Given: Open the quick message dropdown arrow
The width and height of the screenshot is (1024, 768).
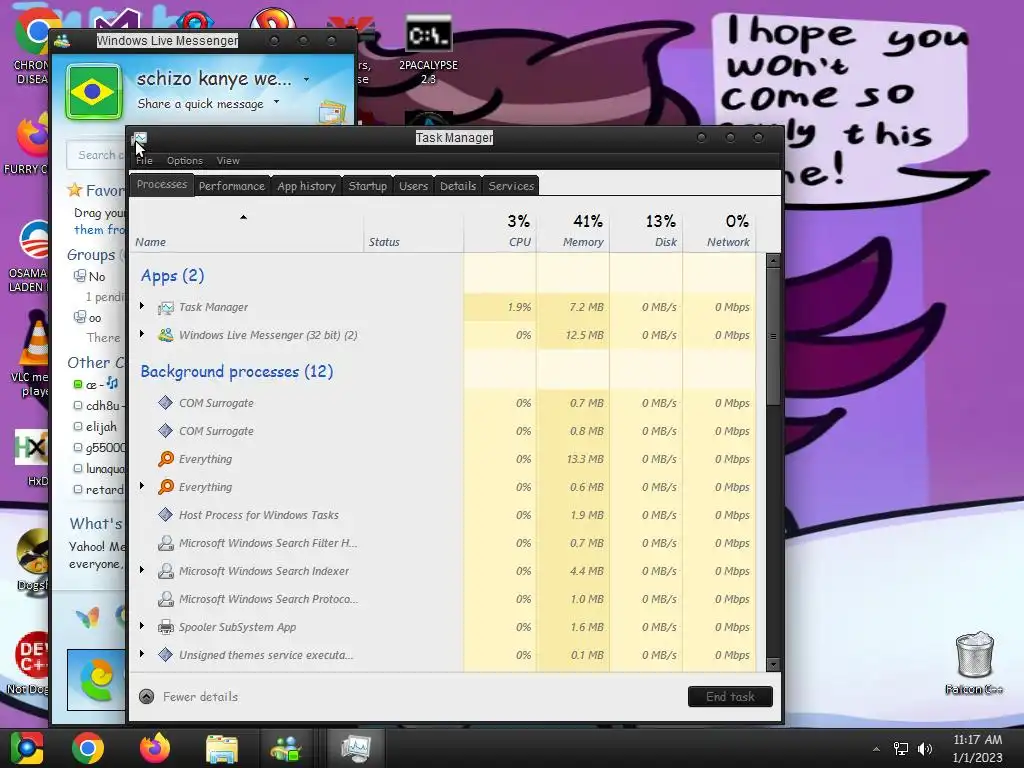Looking at the screenshot, I should tap(276, 102).
